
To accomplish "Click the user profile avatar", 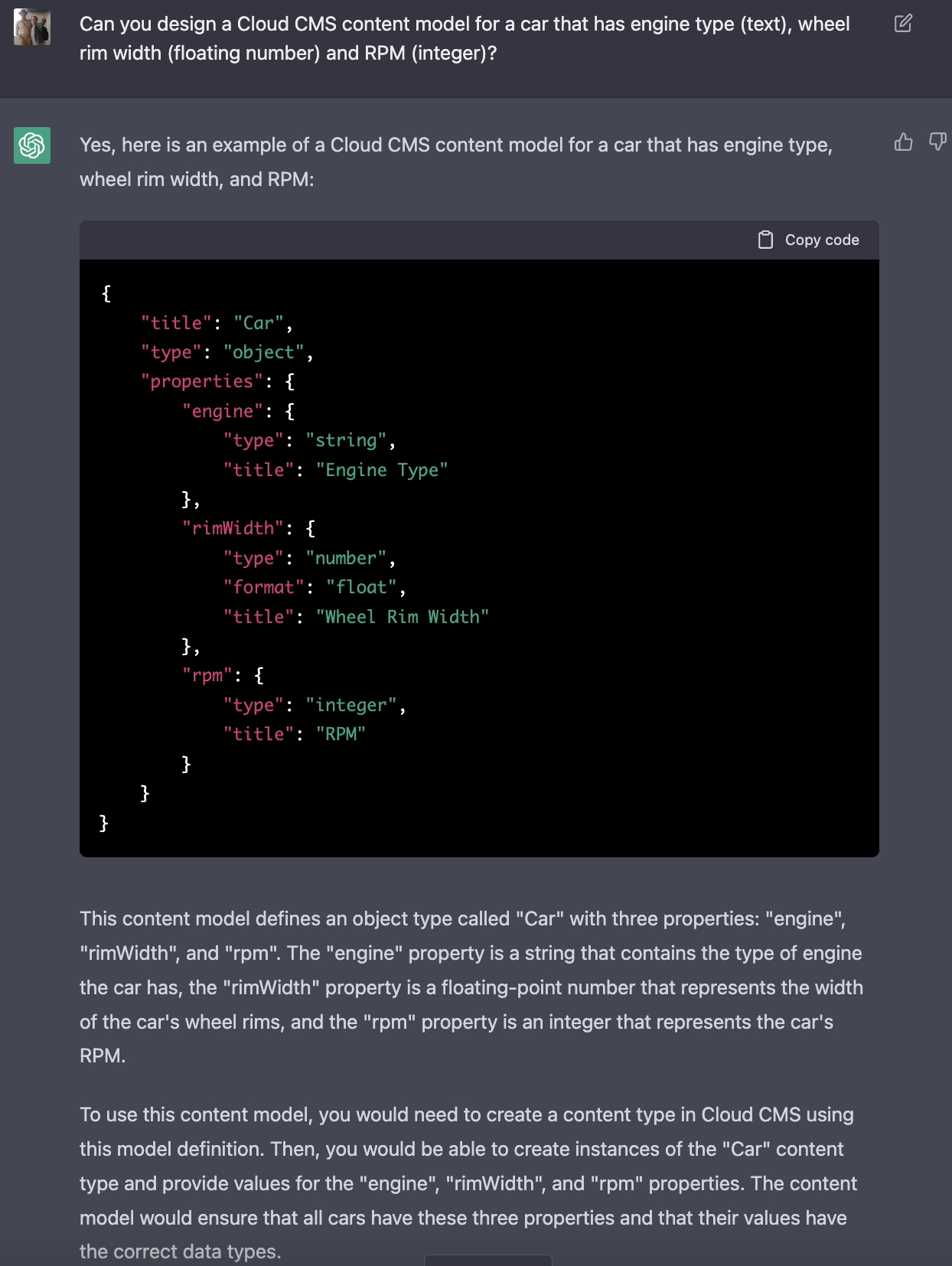I will click(32, 27).
